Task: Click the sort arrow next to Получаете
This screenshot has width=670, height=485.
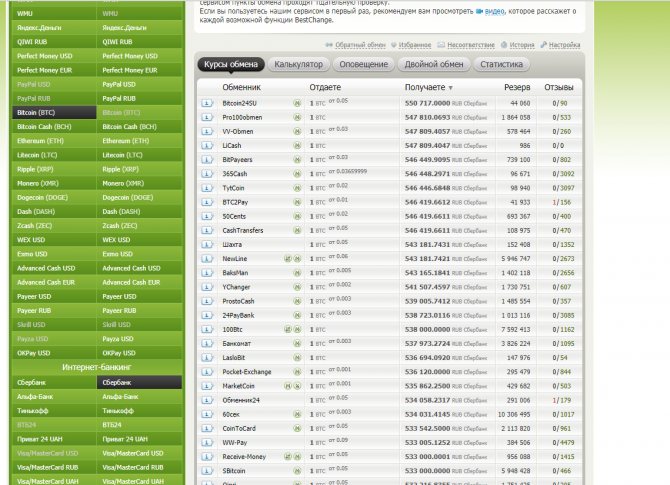Action: tap(450, 88)
